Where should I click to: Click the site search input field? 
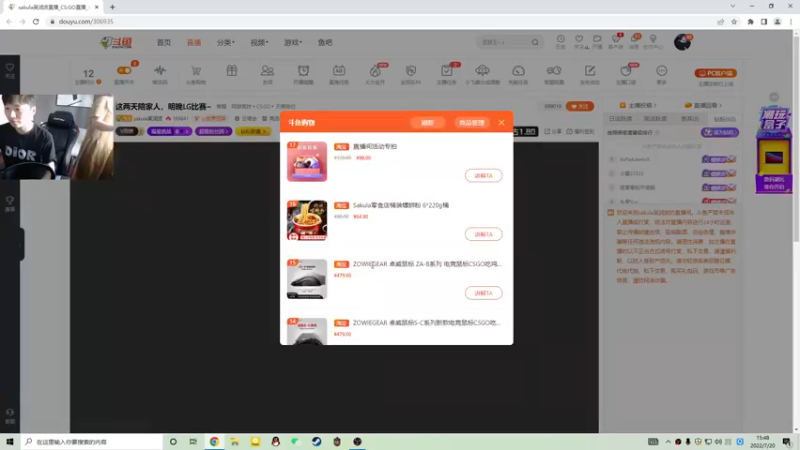pyautogui.click(x=504, y=42)
